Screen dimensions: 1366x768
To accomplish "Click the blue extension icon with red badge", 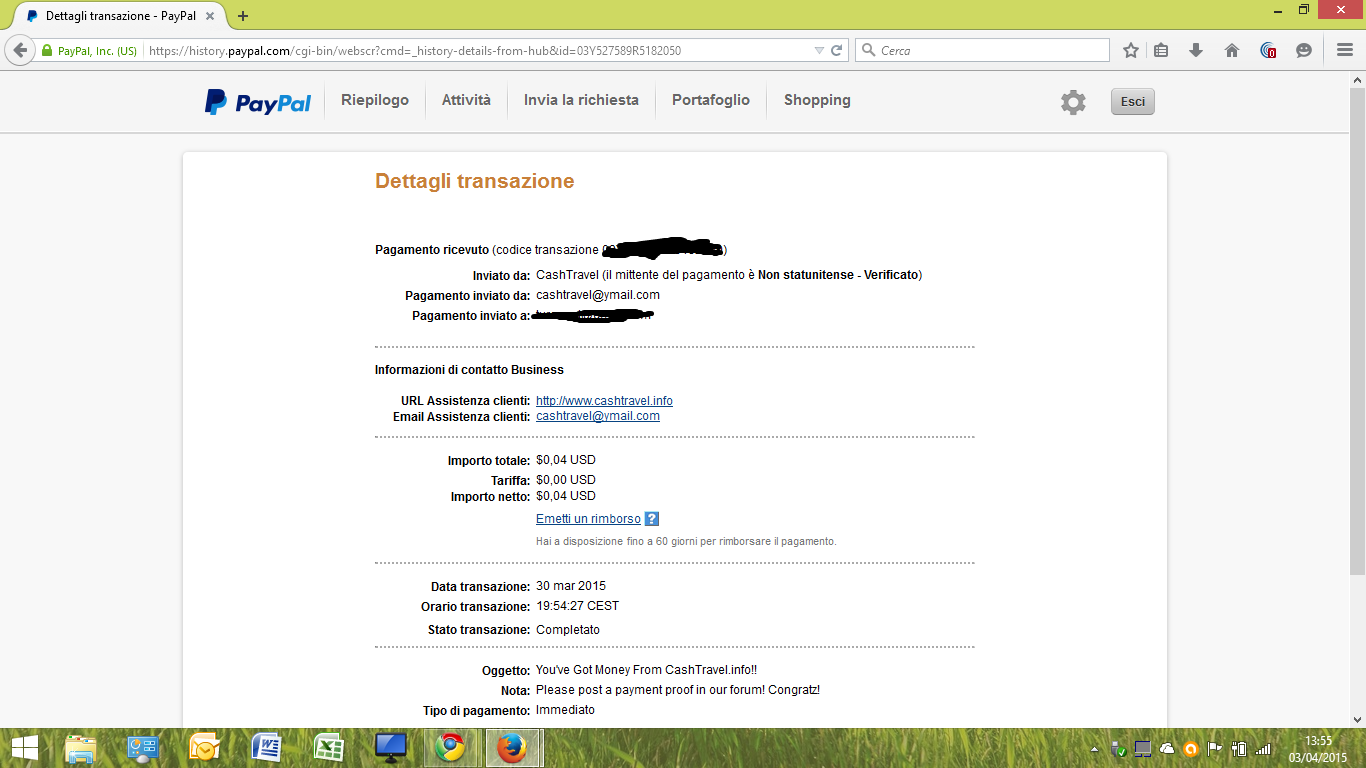I will coord(1268,50).
